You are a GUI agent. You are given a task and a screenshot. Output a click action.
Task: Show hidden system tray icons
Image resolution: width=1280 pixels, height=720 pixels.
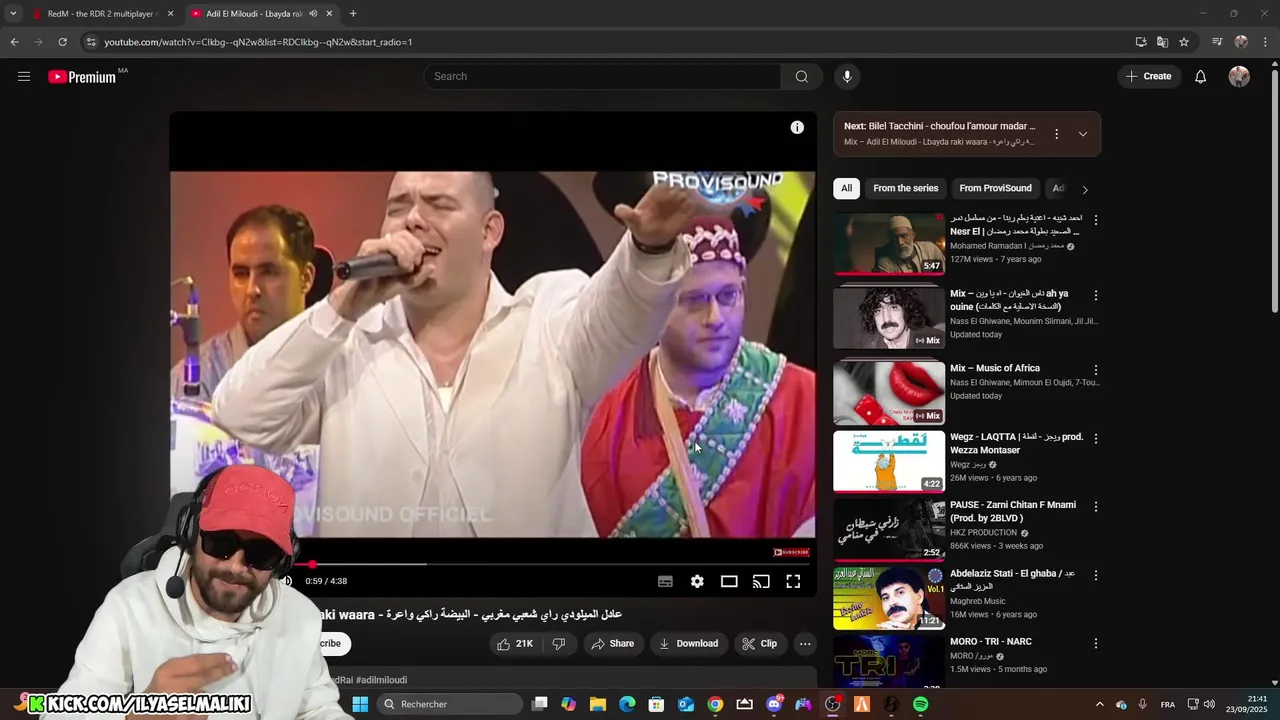pos(1099,704)
